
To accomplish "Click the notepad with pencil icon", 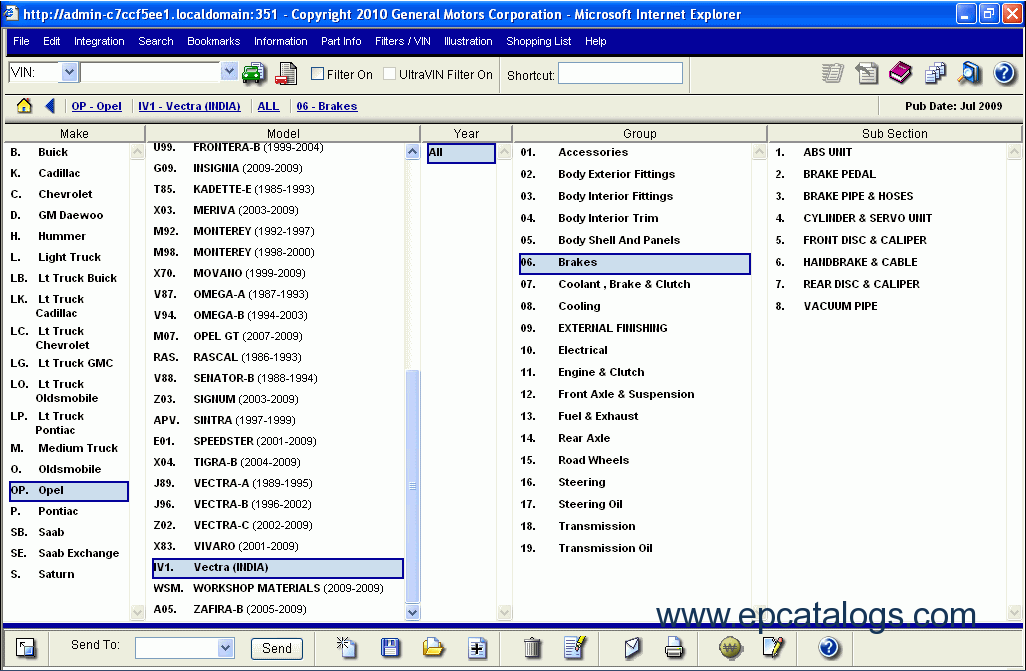I will click(773, 647).
